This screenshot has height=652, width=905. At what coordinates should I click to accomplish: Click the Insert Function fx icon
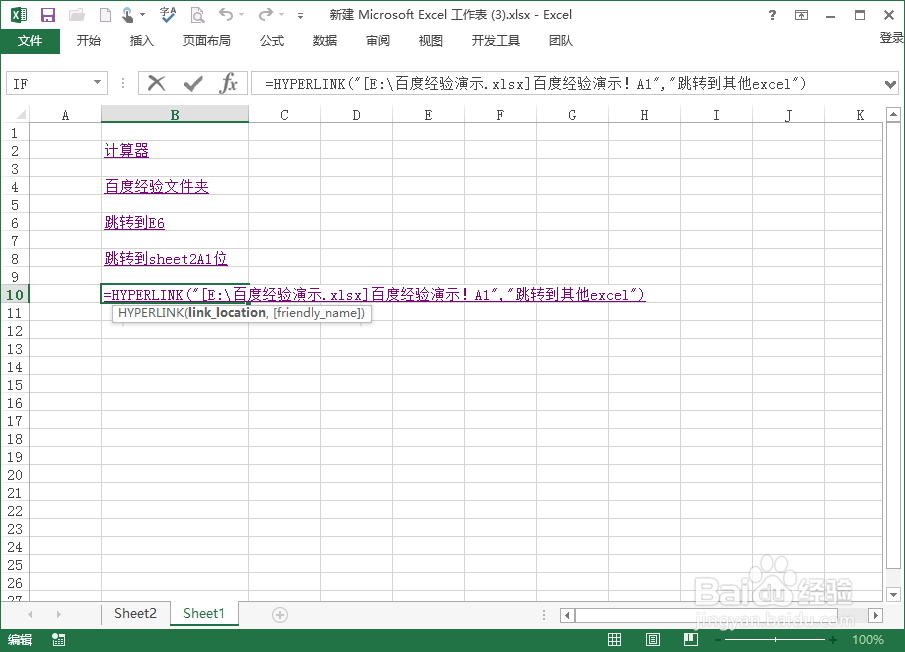tap(229, 84)
